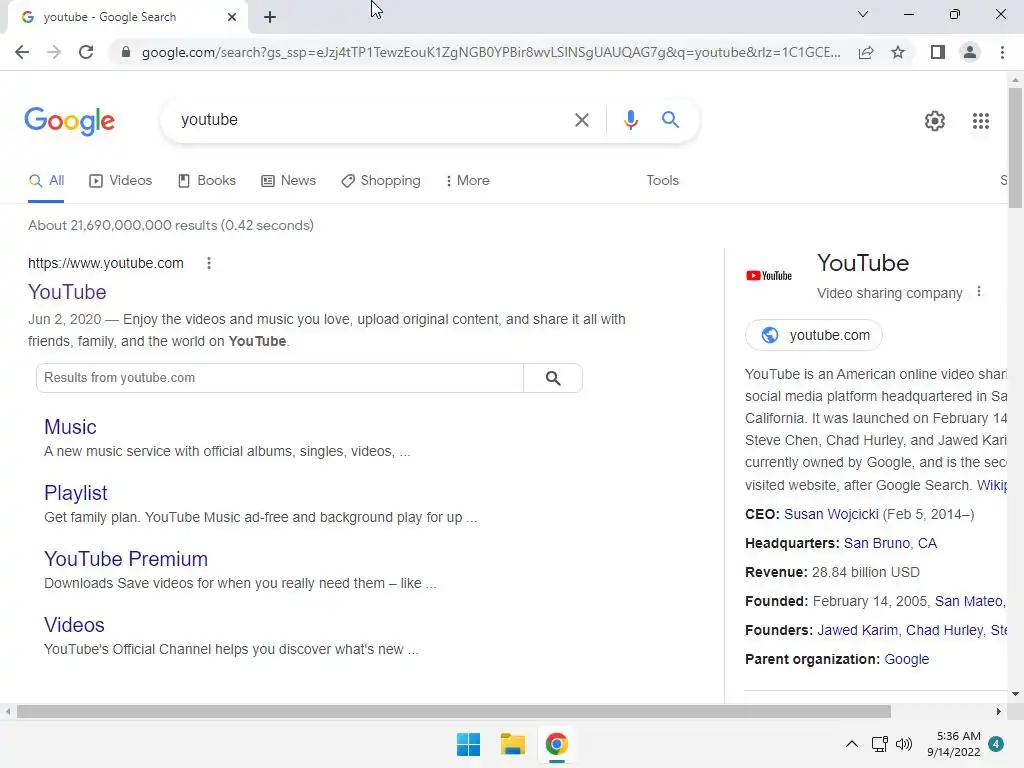
Task: Open the taskbar clock and date
Action: point(954,744)
